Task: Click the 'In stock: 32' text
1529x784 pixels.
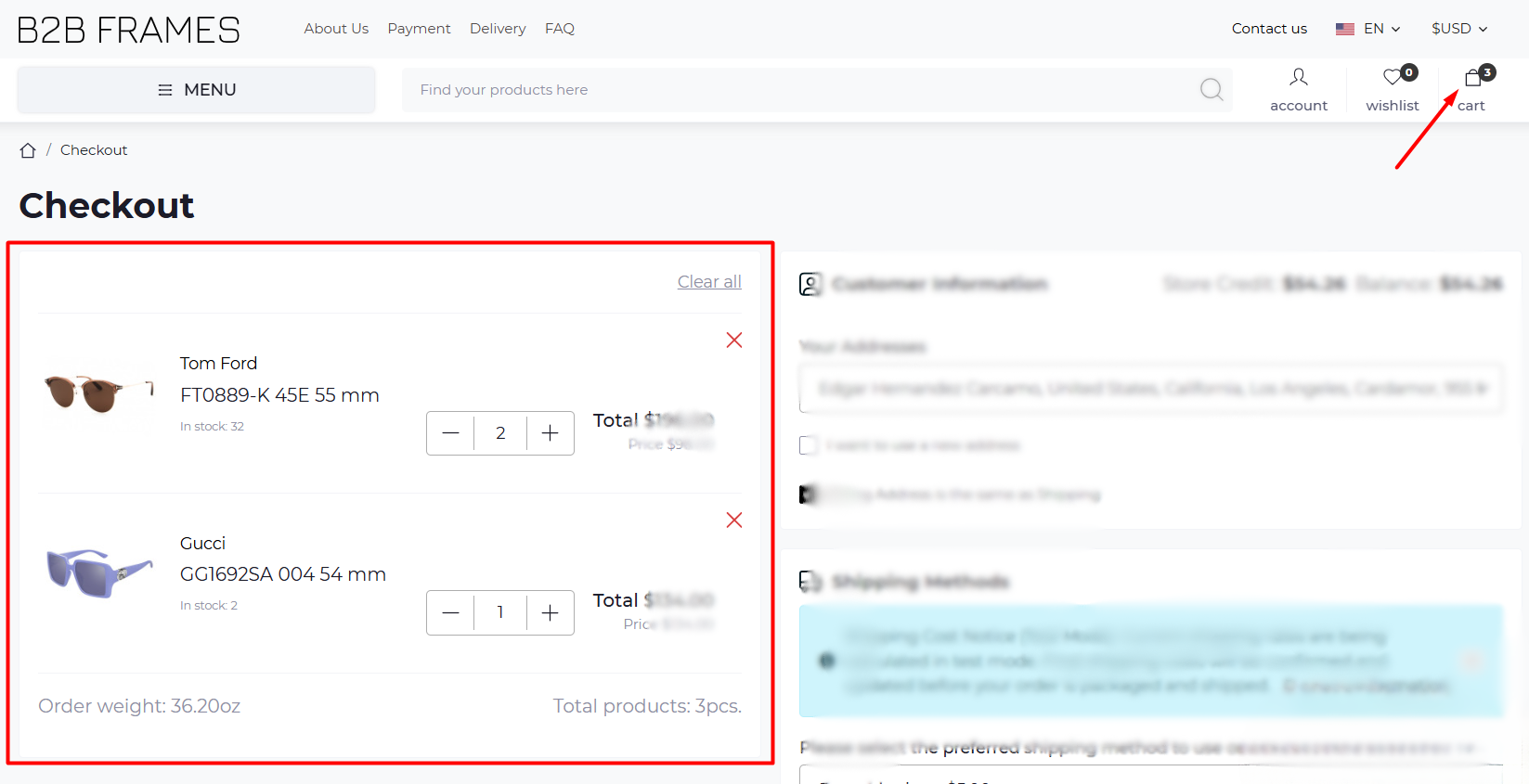Action: point(212,427)
